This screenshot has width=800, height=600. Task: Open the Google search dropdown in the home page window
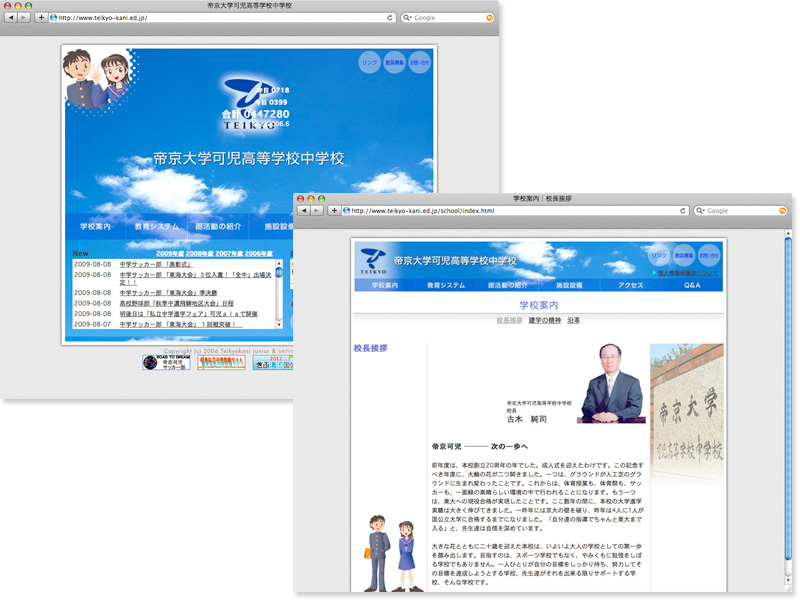coord(407,18)
